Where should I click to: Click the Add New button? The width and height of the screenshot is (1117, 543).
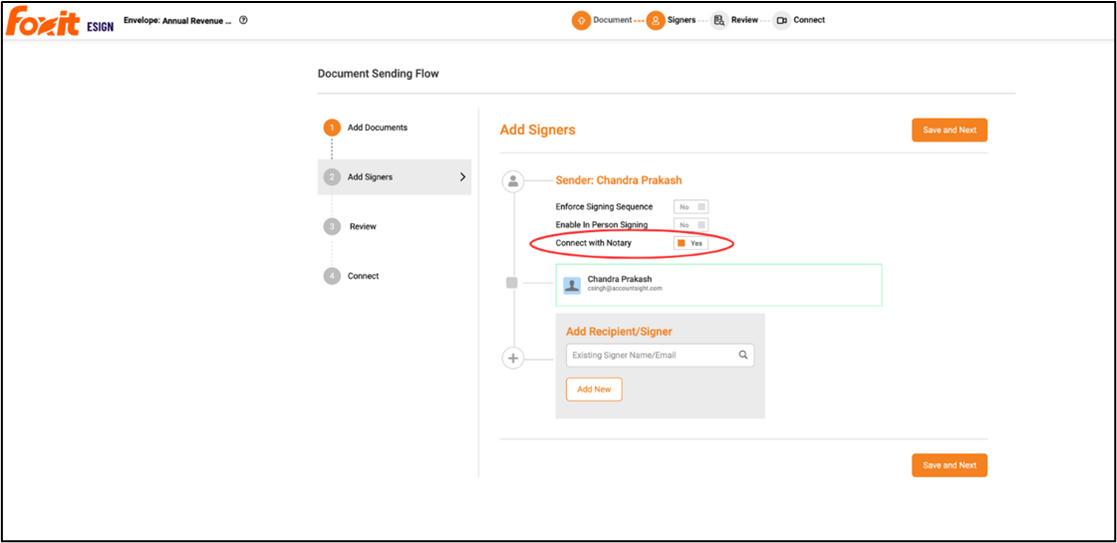594,390
